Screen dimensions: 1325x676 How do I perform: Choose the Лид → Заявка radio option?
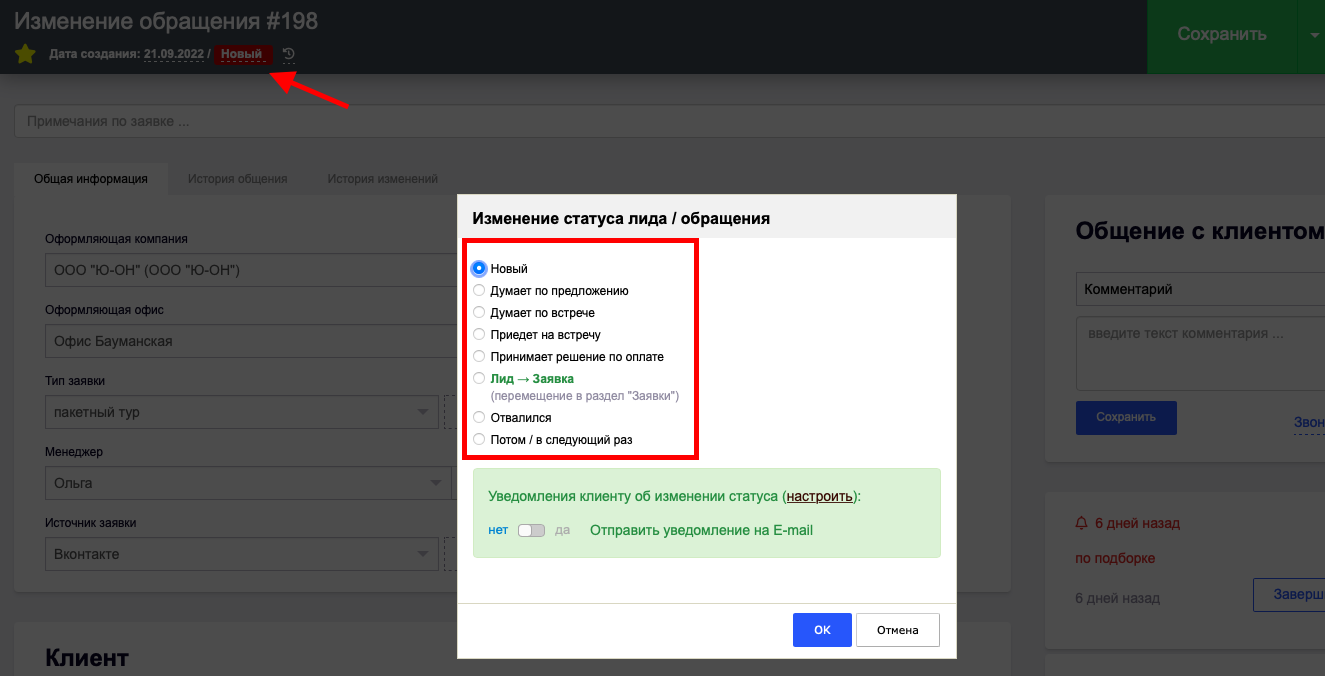pos(479,378)
